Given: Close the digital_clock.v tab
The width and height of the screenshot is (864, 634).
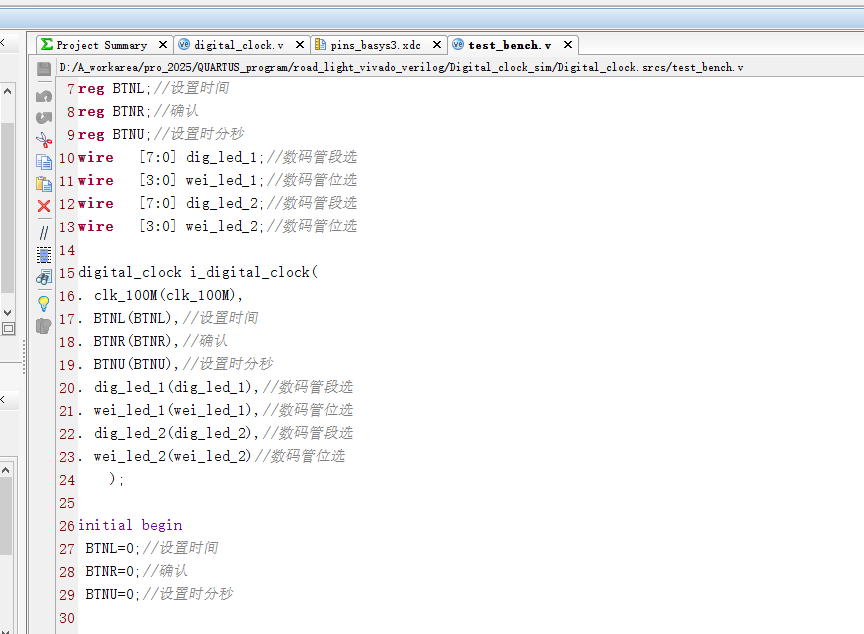Looking at the screenshot, I should 300,45.
